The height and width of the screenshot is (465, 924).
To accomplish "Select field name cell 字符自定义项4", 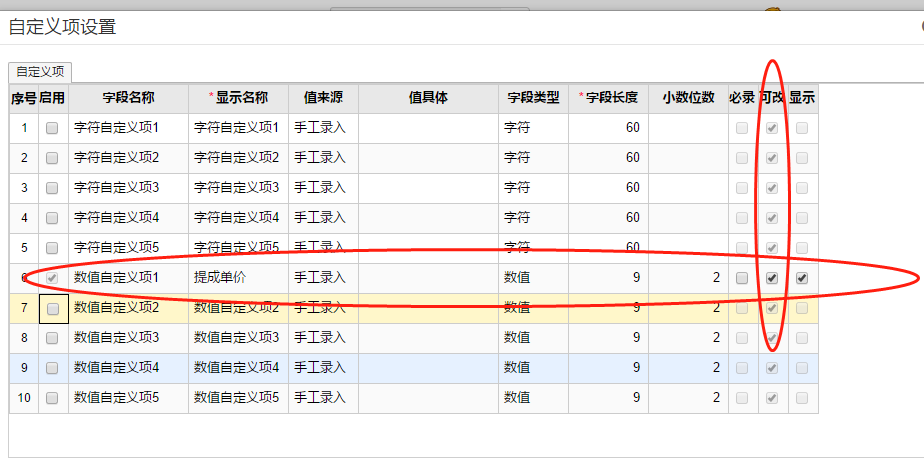I will pos(128,218).
